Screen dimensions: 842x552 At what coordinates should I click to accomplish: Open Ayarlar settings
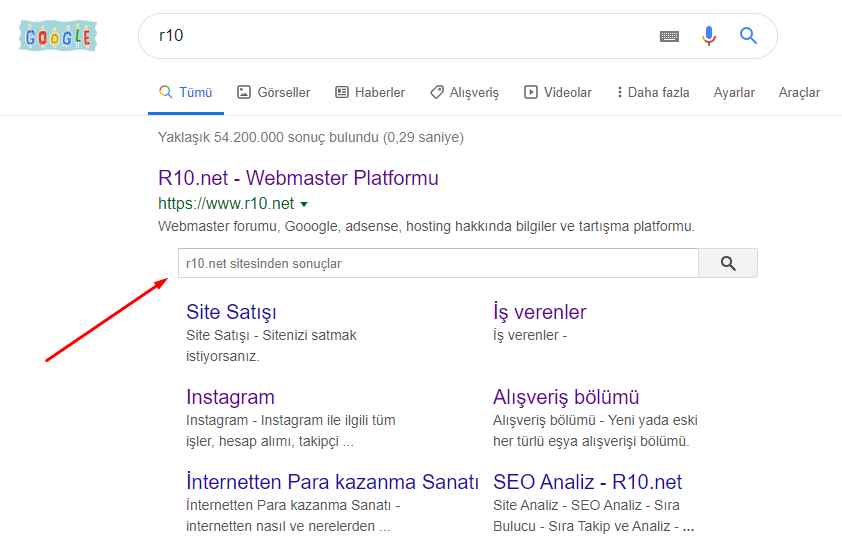point(734,92)
